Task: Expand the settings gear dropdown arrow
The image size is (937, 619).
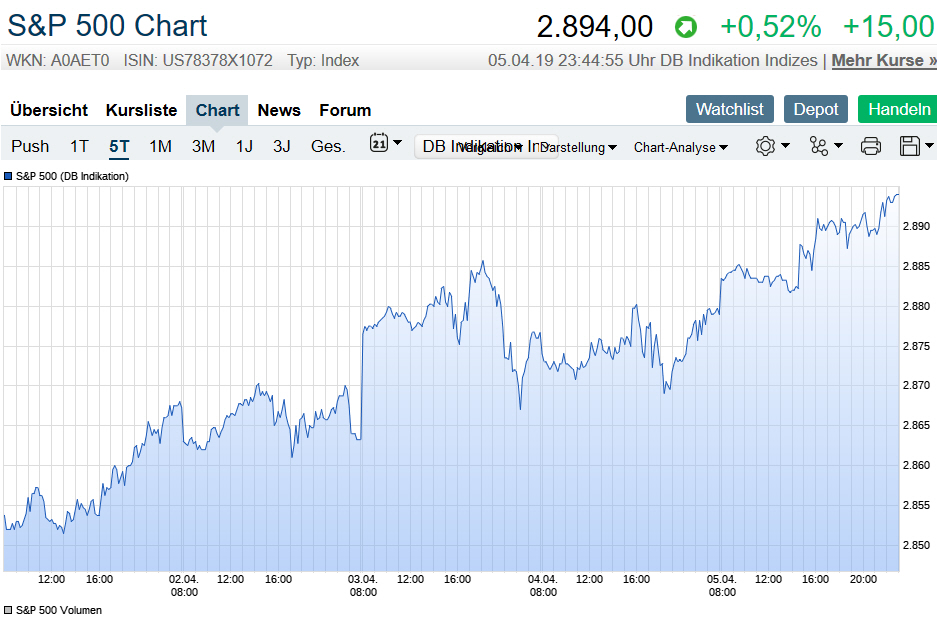Action: [x=785, y=146]
